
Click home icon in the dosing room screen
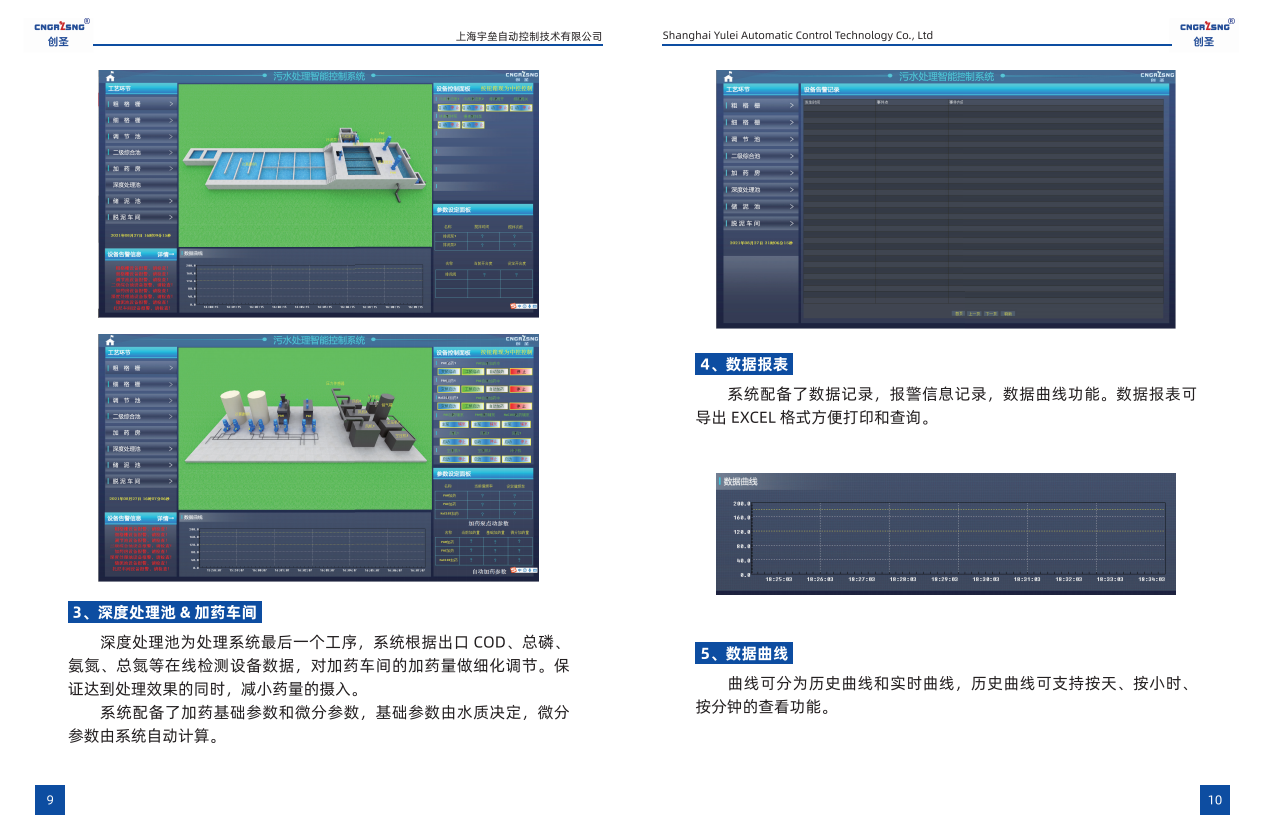tap(111, 341)
